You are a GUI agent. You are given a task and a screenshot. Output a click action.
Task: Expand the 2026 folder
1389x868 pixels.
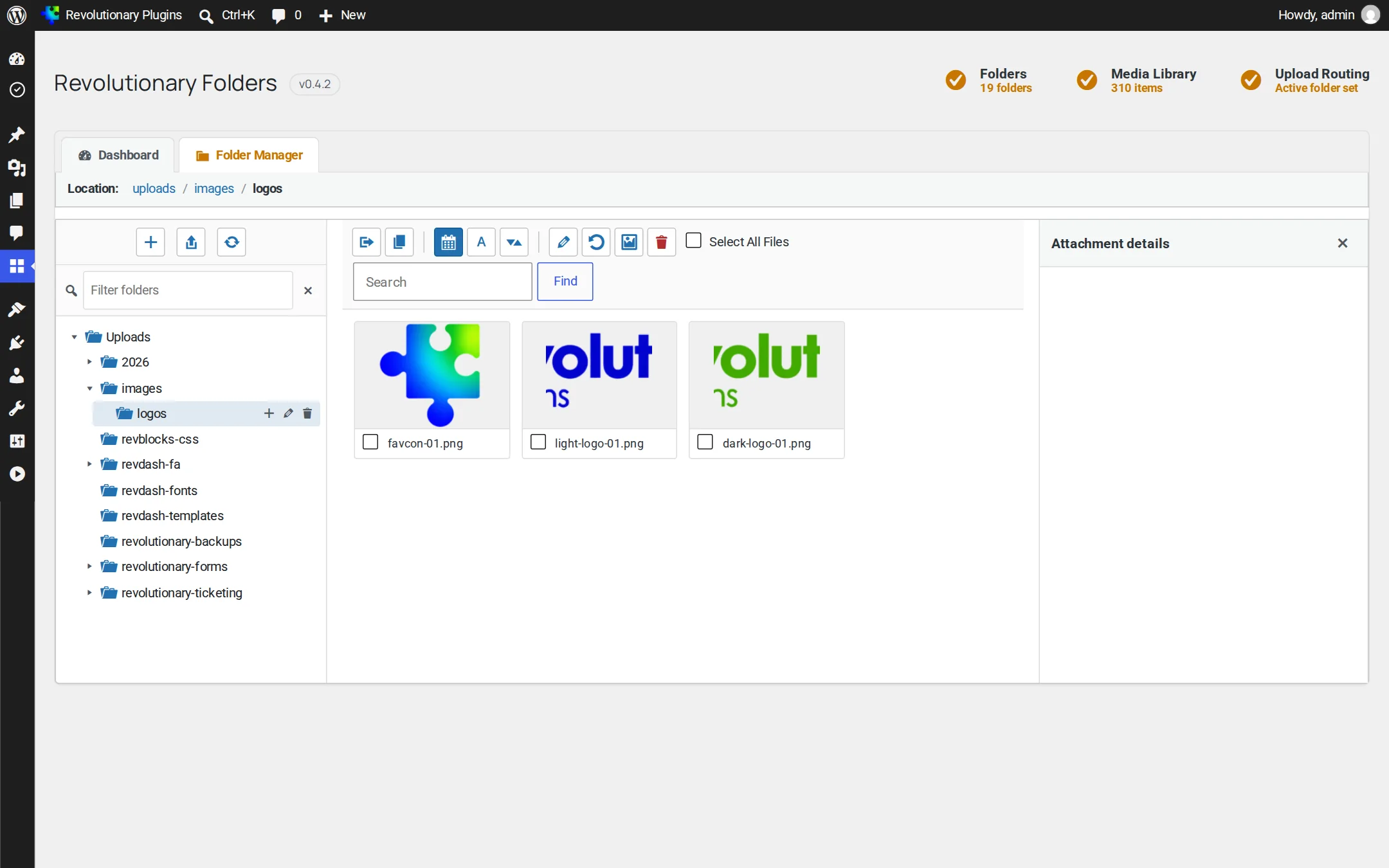(x=89, y=362)
